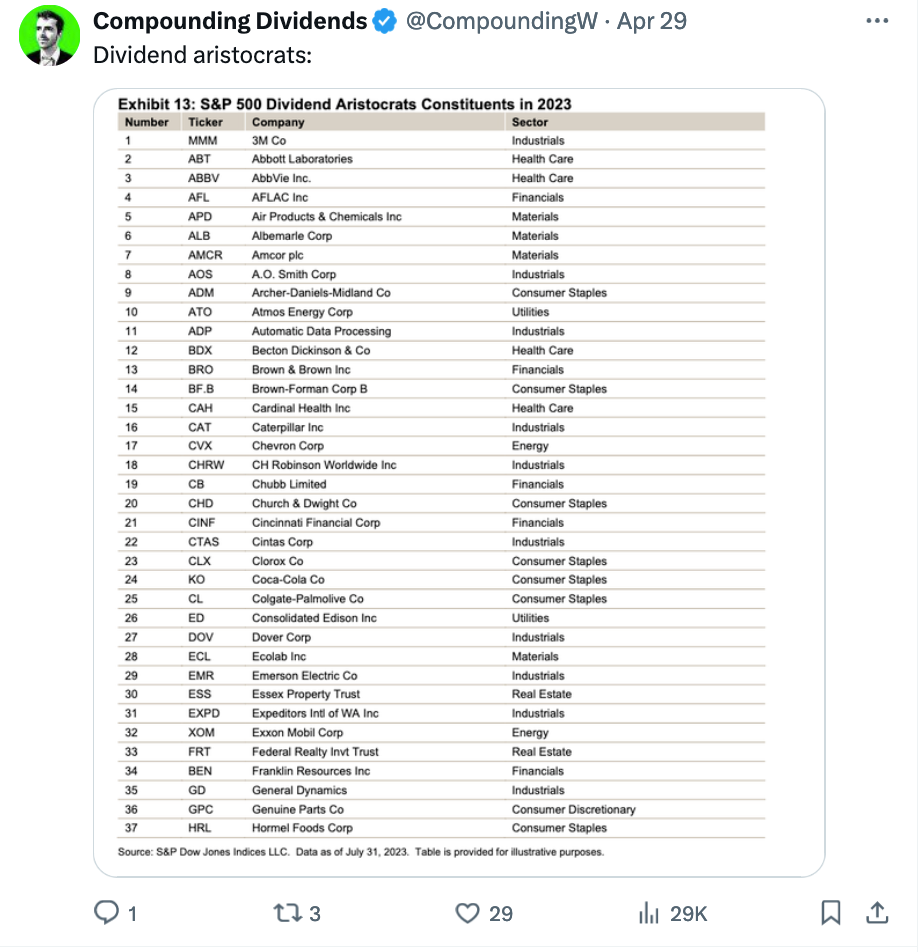This screenshot has height=952, width=920.
Task: Click the like count showing 29
Action: 500,913
